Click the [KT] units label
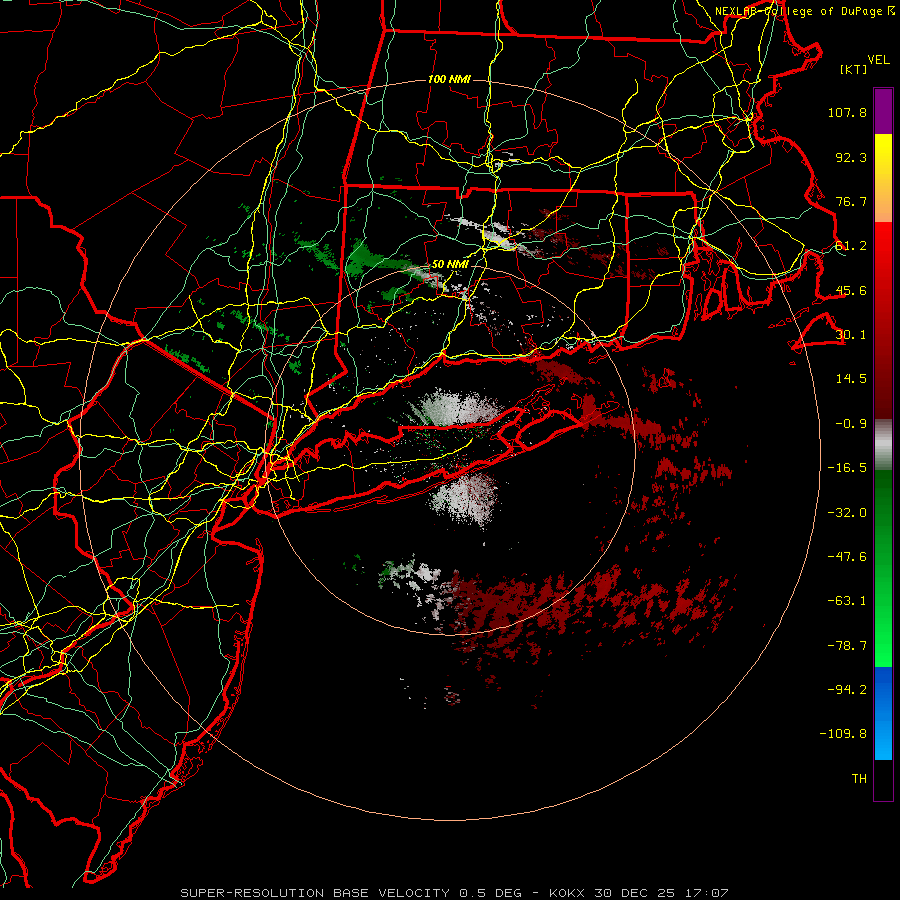 854,69
